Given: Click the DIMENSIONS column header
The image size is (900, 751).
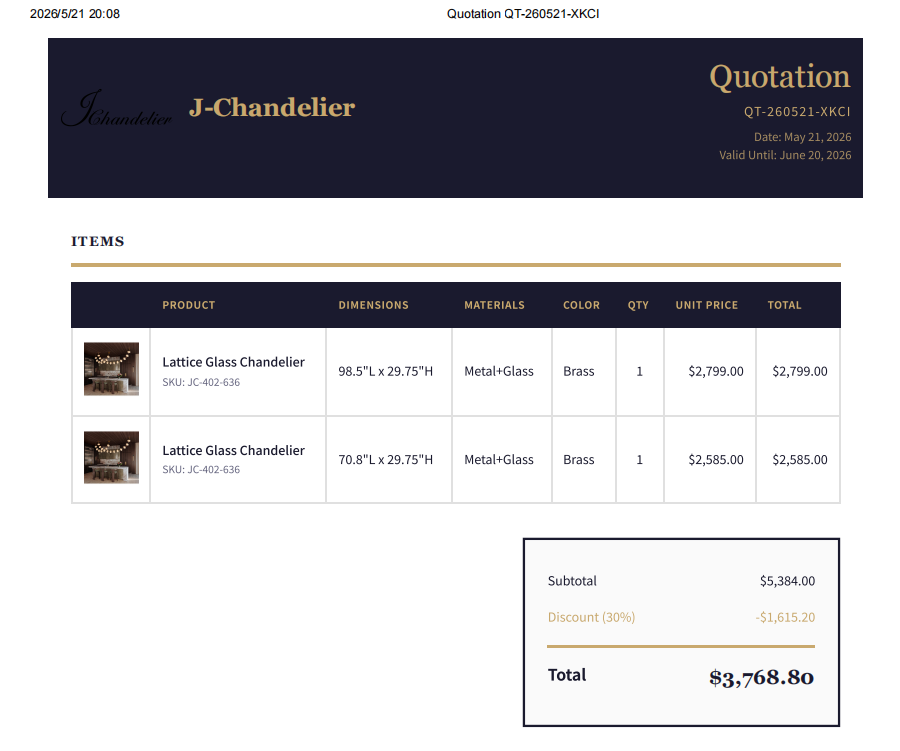Looking at the screenshot, I should (x=373, y=305).
